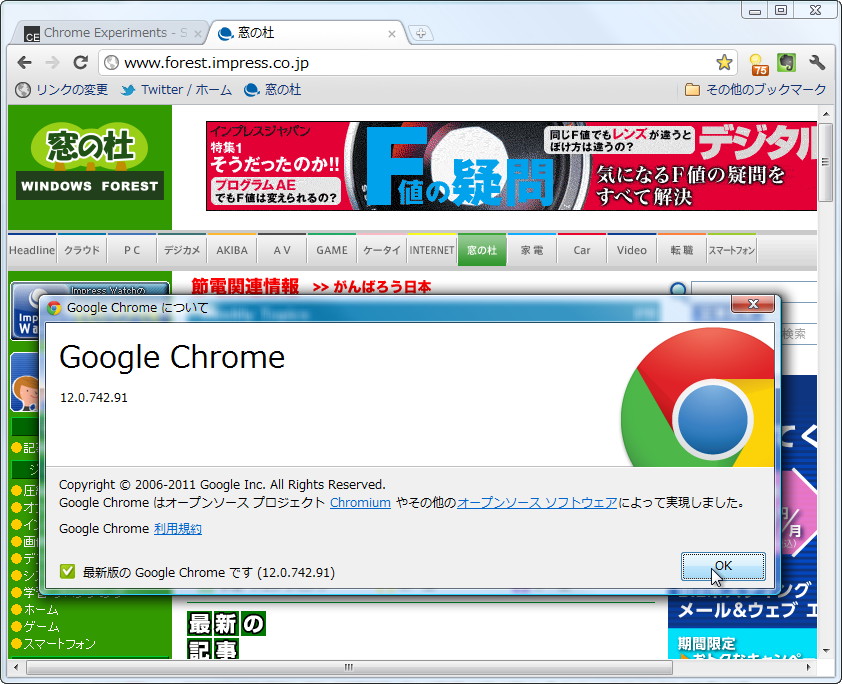Navigate back using the back arrow icon
Image resolution: width=842 pixels, height=684 pixels.
point(24,62)
